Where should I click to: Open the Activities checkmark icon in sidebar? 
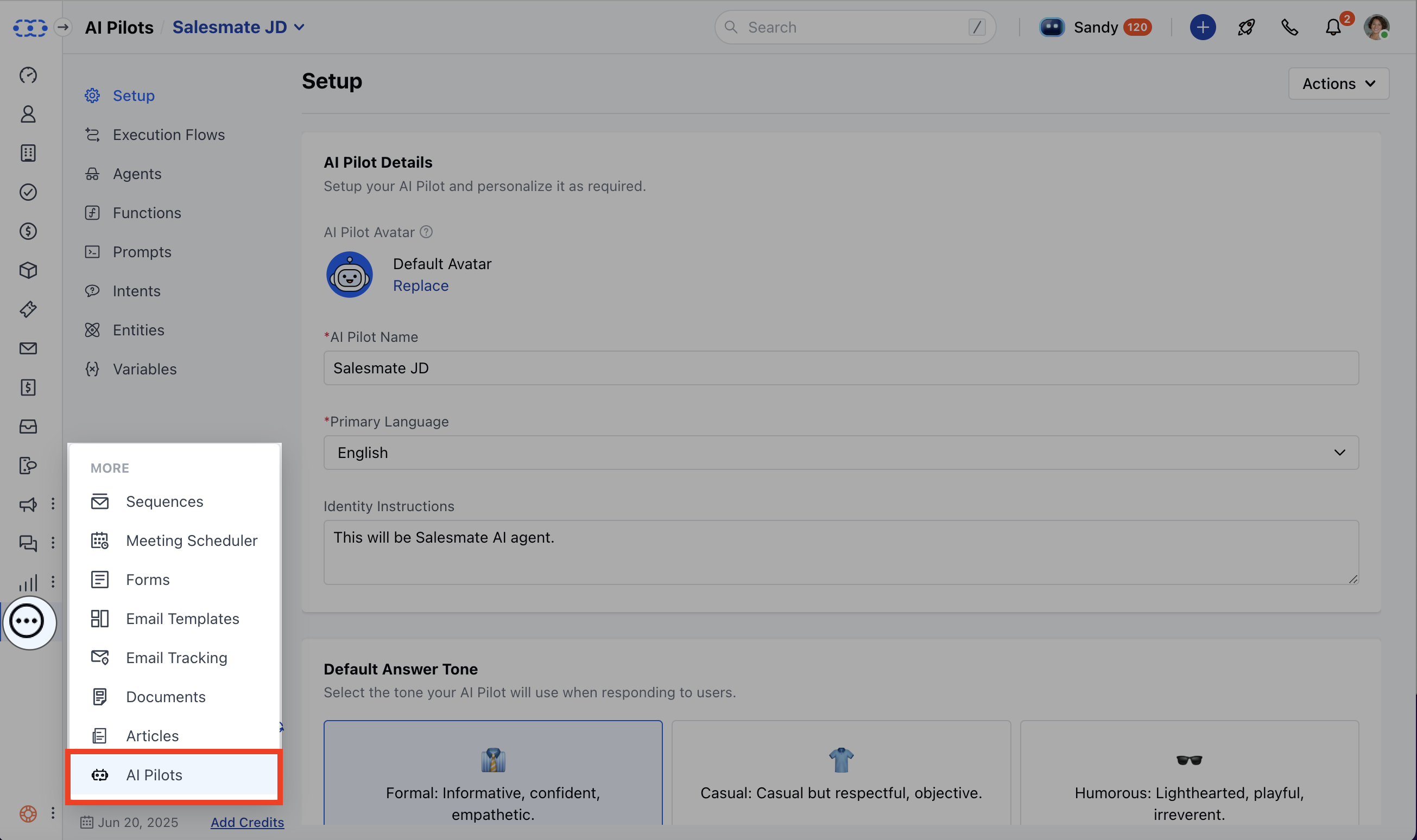[x=28, y=193]
